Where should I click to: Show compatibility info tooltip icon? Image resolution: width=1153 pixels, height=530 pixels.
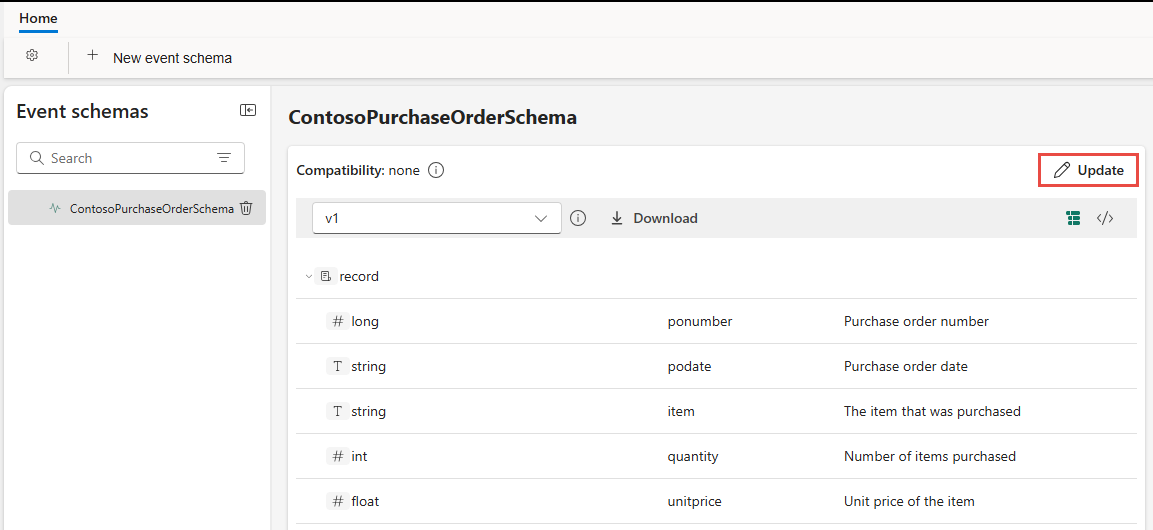(436, 171)
